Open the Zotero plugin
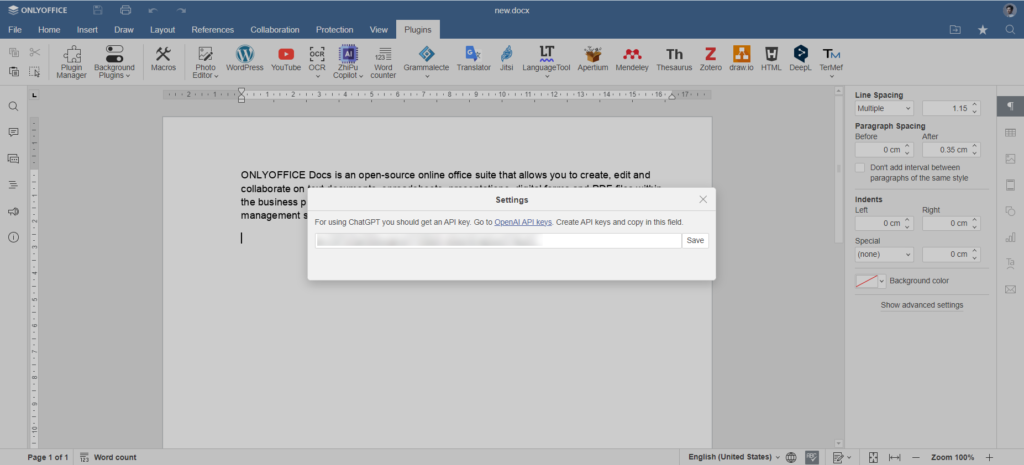 click(710, 58)
